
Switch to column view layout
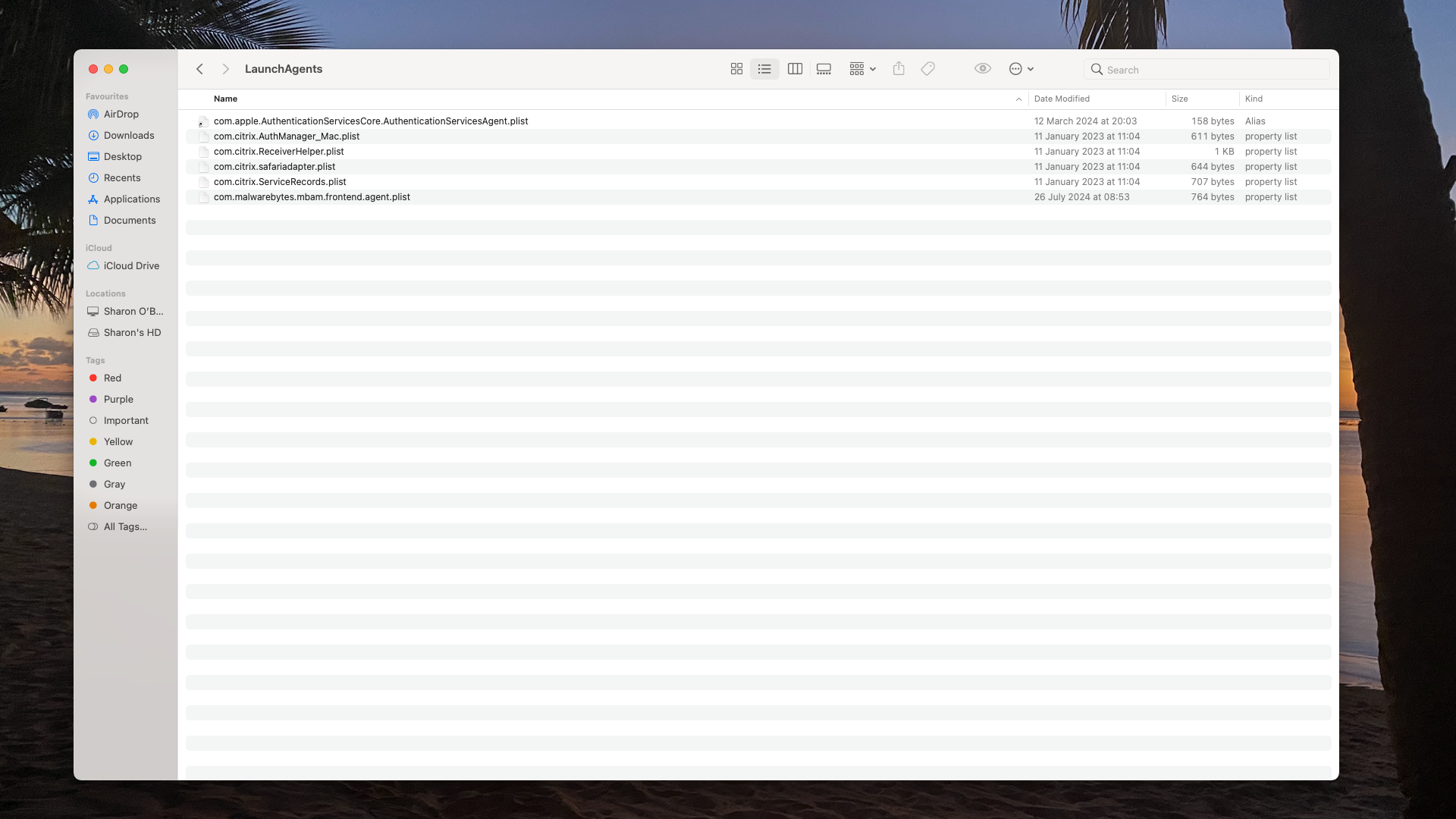pos(795,69)
